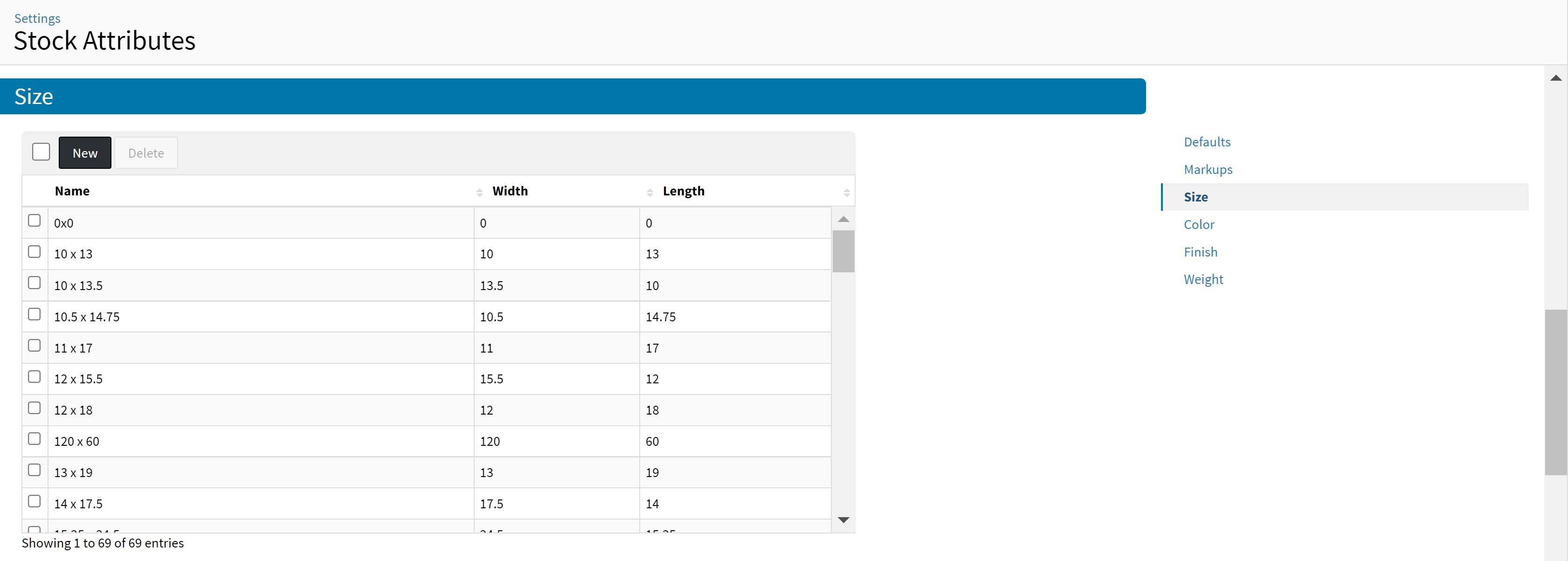Click the Delete button
Viewport: 1568px width, 561px height.
(146, 153)
